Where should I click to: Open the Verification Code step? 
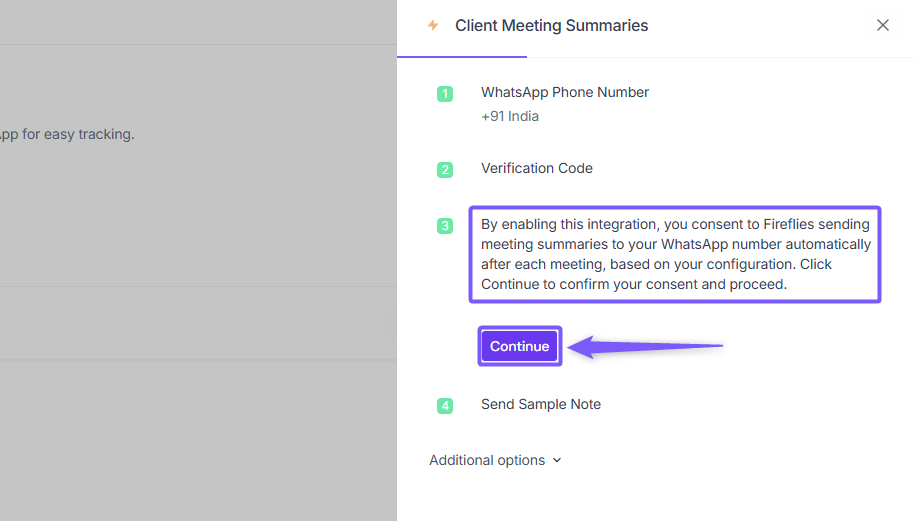point(536,168)
